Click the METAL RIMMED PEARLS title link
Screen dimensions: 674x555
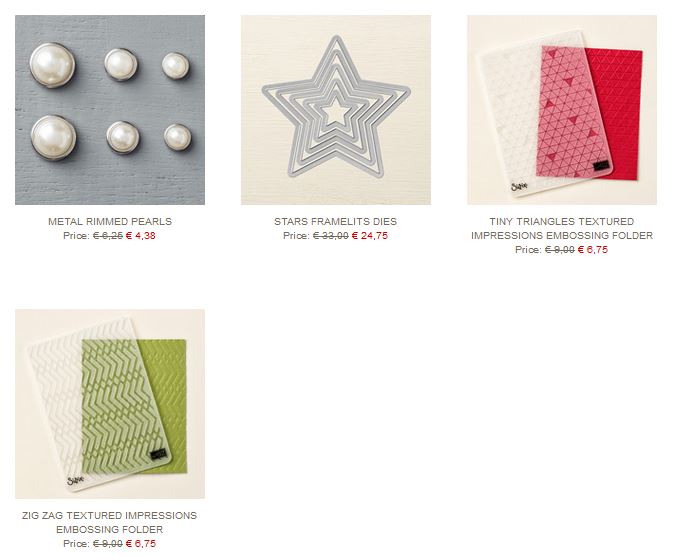(110, 221)
